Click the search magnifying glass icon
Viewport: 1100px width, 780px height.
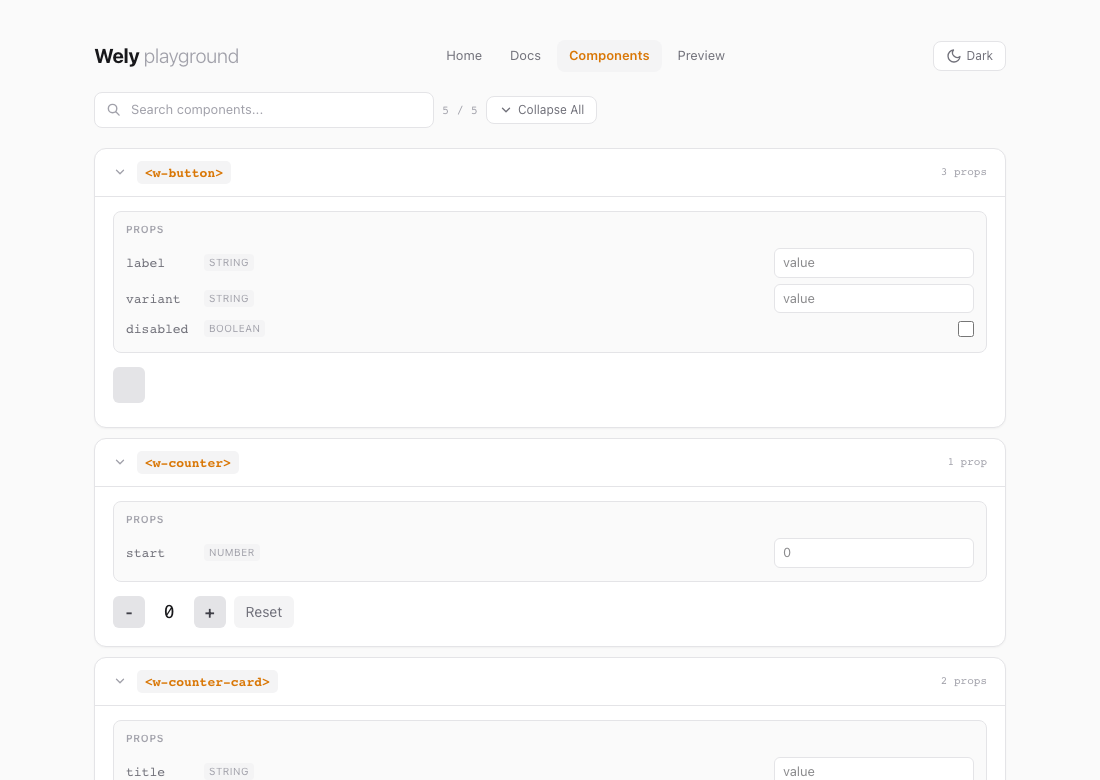(x=113, y=109)
